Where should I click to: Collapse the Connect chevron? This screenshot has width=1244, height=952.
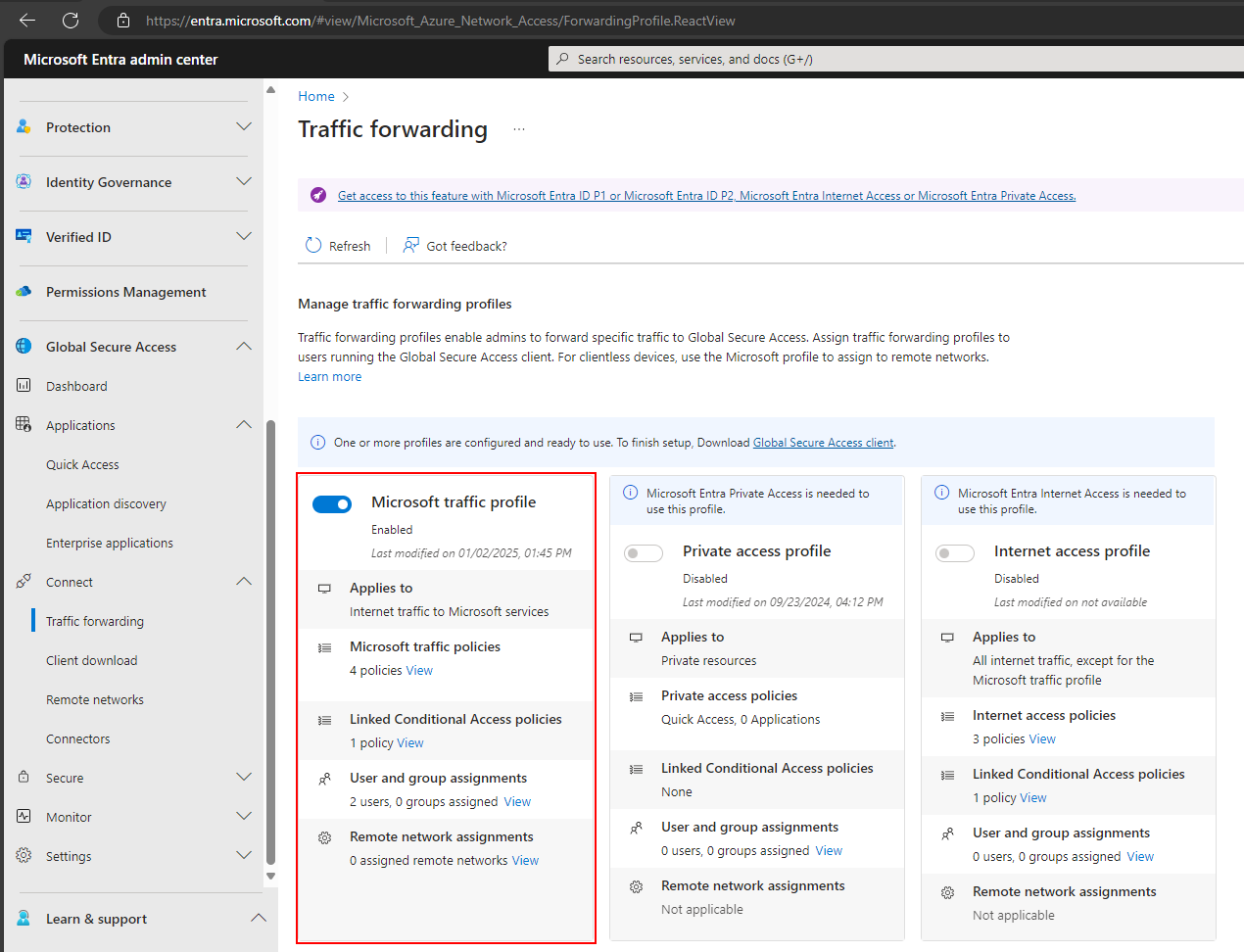(x=244, y=581)
